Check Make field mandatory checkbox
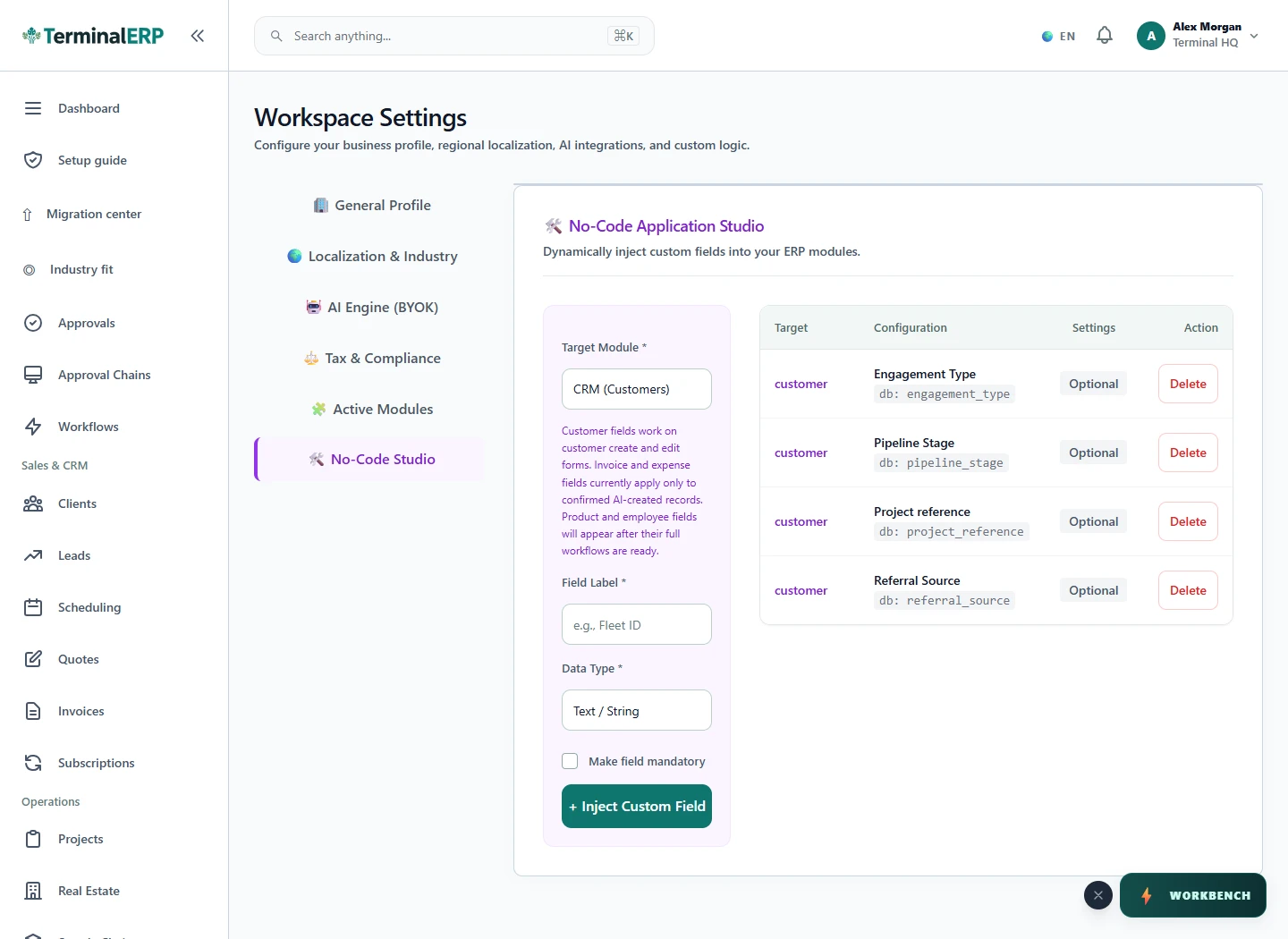The image size is (1288, 939). tap(570, 761)
